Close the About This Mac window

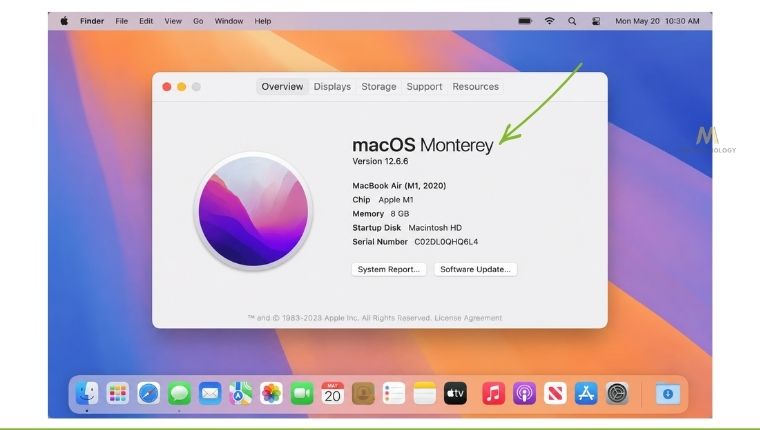[x=167, y=87]
